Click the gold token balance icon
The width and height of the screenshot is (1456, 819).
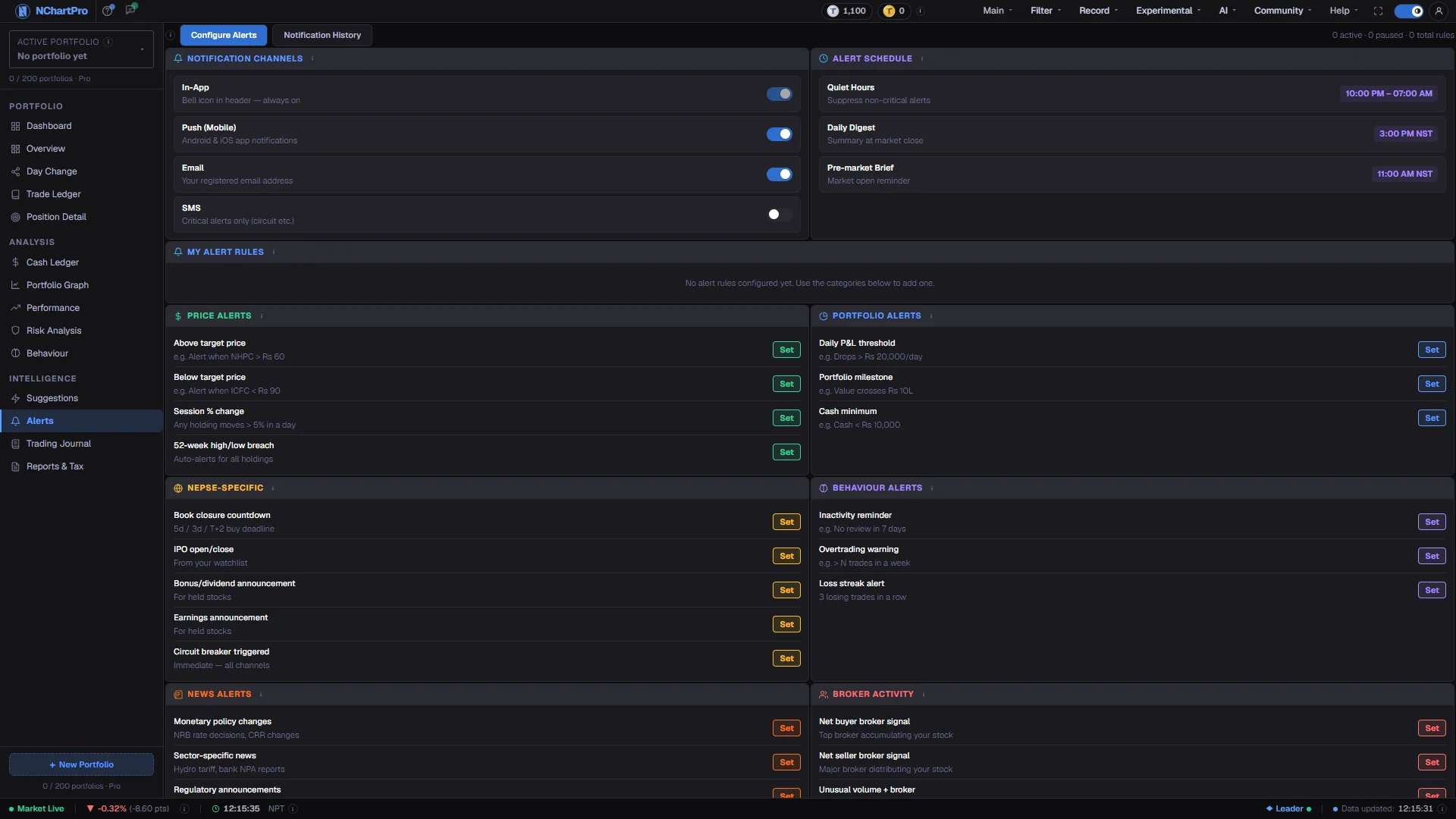tap(889, 11)
